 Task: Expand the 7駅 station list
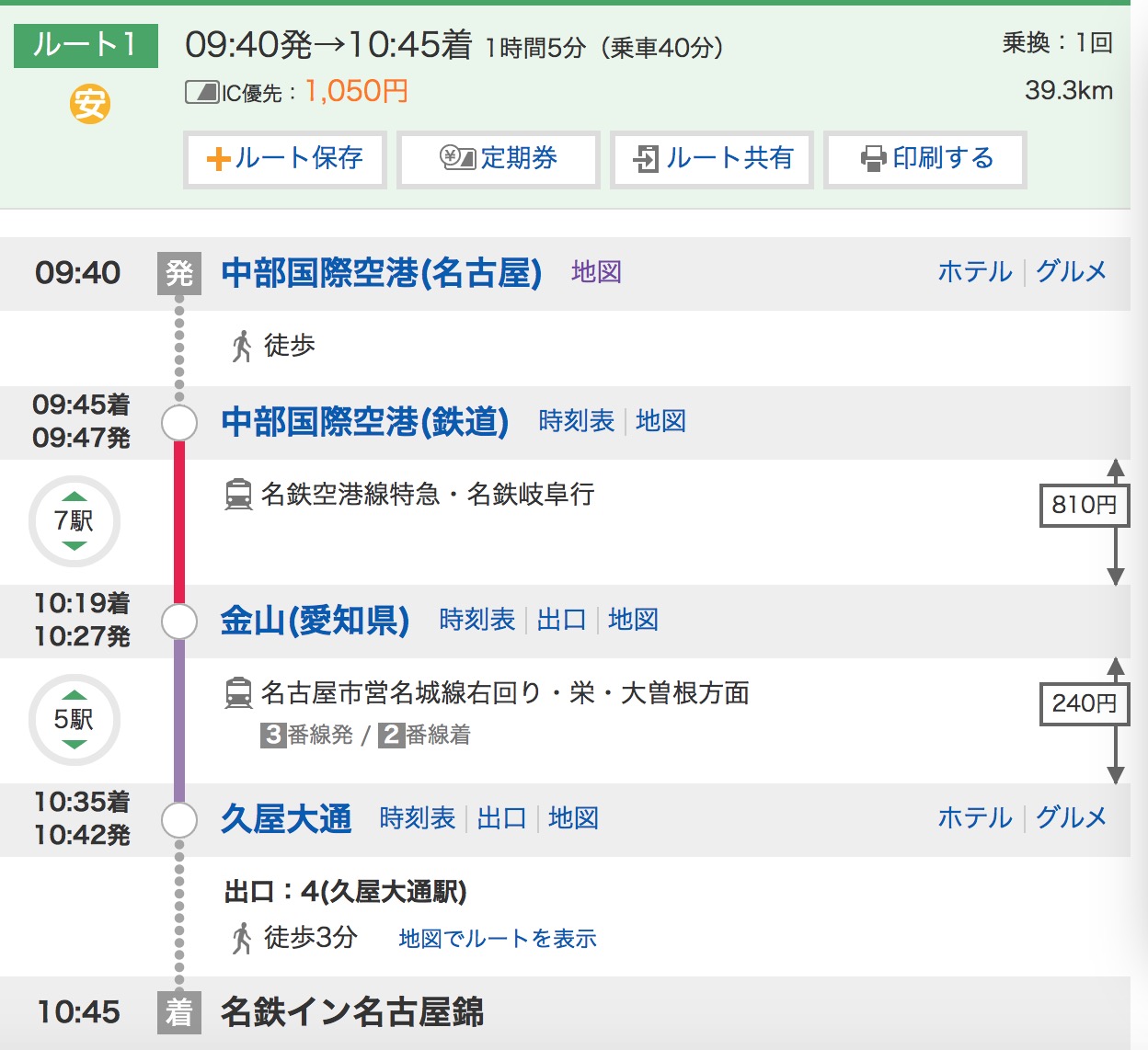point(75,521)
